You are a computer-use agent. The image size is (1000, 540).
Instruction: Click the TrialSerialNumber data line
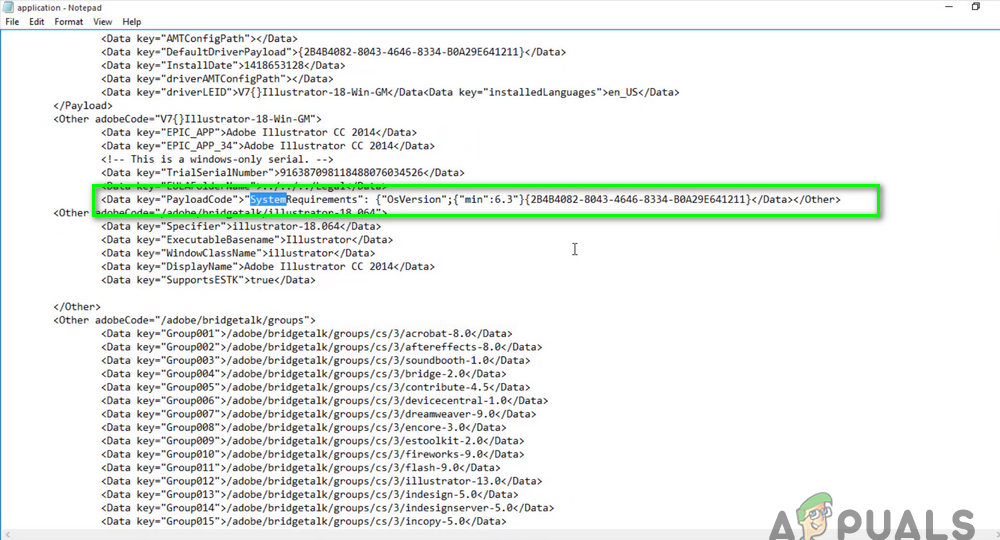pyautogui.click(x=283, y=172)
